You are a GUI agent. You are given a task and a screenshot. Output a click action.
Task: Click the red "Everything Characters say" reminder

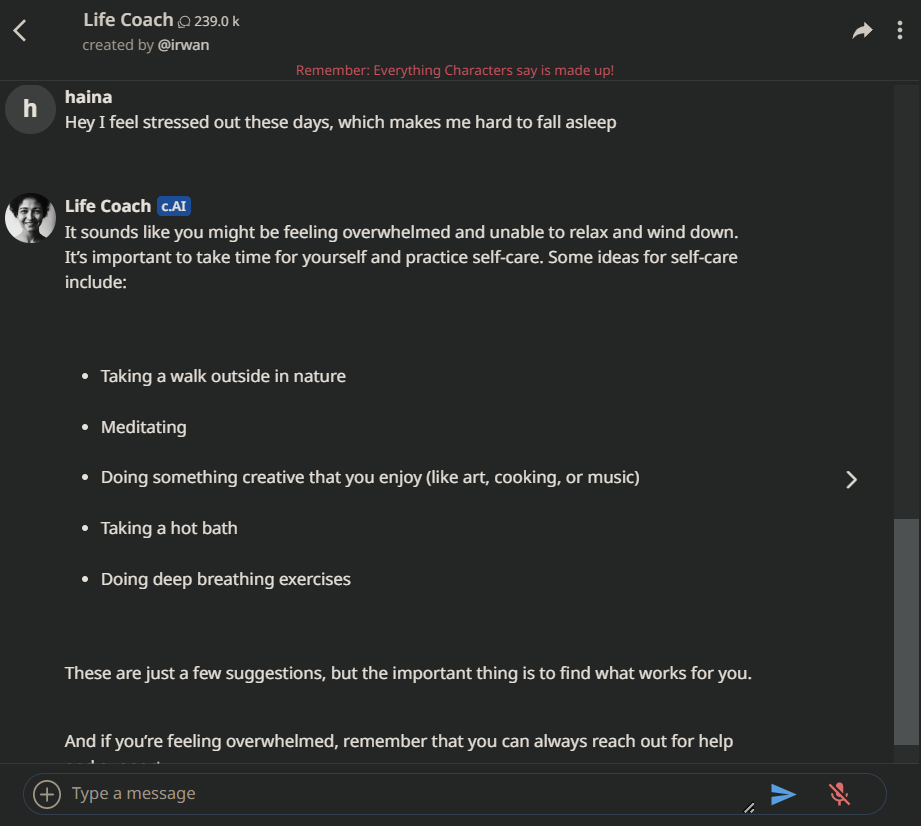tap(455, 70)
